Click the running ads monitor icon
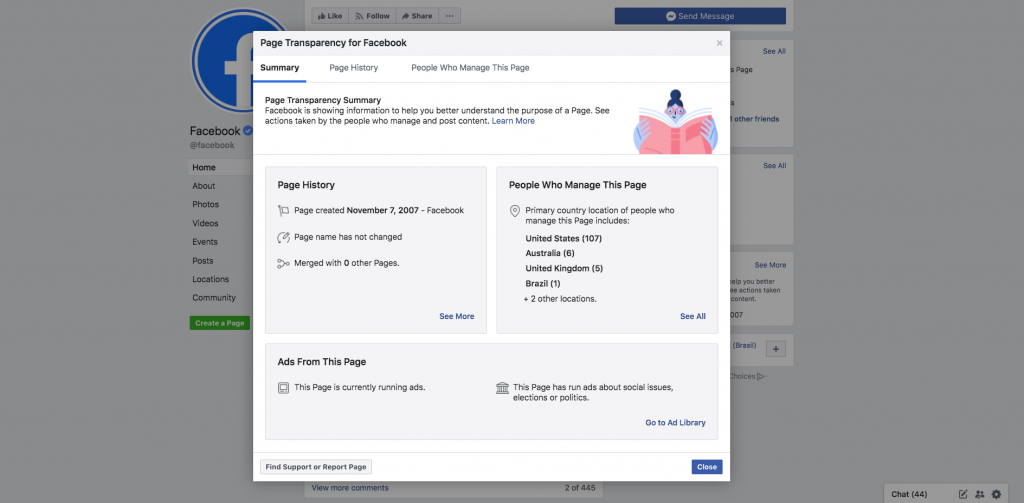 tap(283, 388)
